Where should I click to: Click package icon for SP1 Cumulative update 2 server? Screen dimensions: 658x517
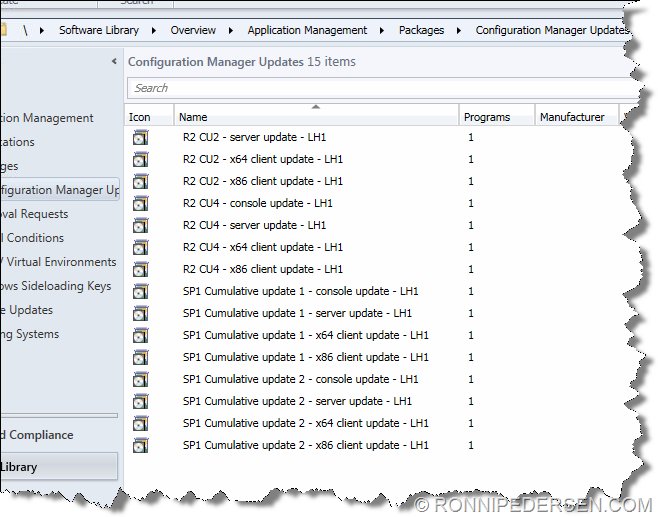click(x=141, y=402)
